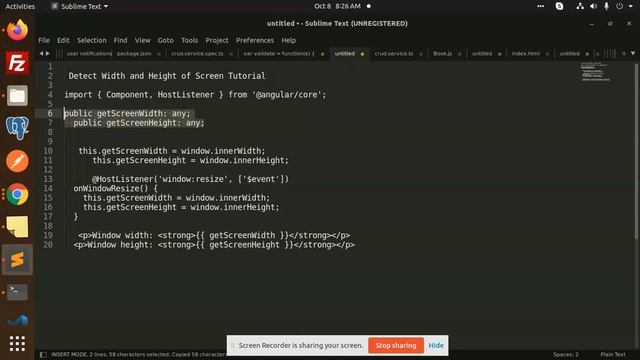Image resolution: width=640 pixels, height=360 pixels.
Task: Open the Files manager dock icon
Action: click(x=17, y=96)
